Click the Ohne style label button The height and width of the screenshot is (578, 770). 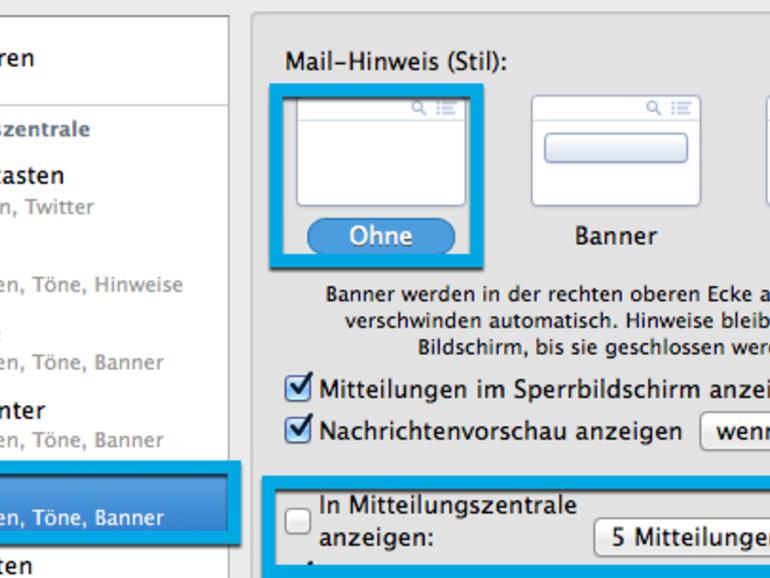click(381, 236)
